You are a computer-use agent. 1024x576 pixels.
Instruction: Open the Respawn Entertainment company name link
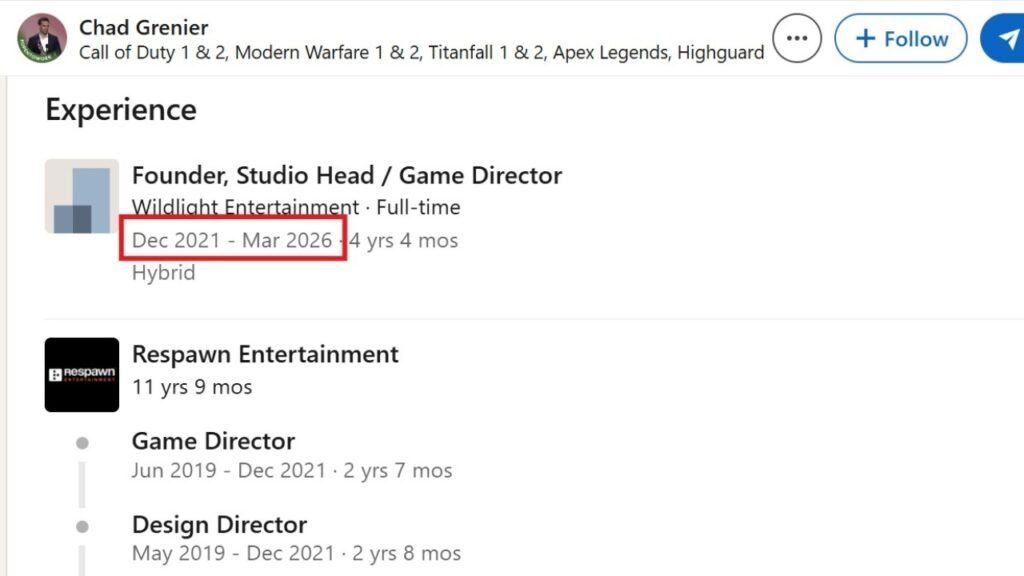(x=265, y=354)
